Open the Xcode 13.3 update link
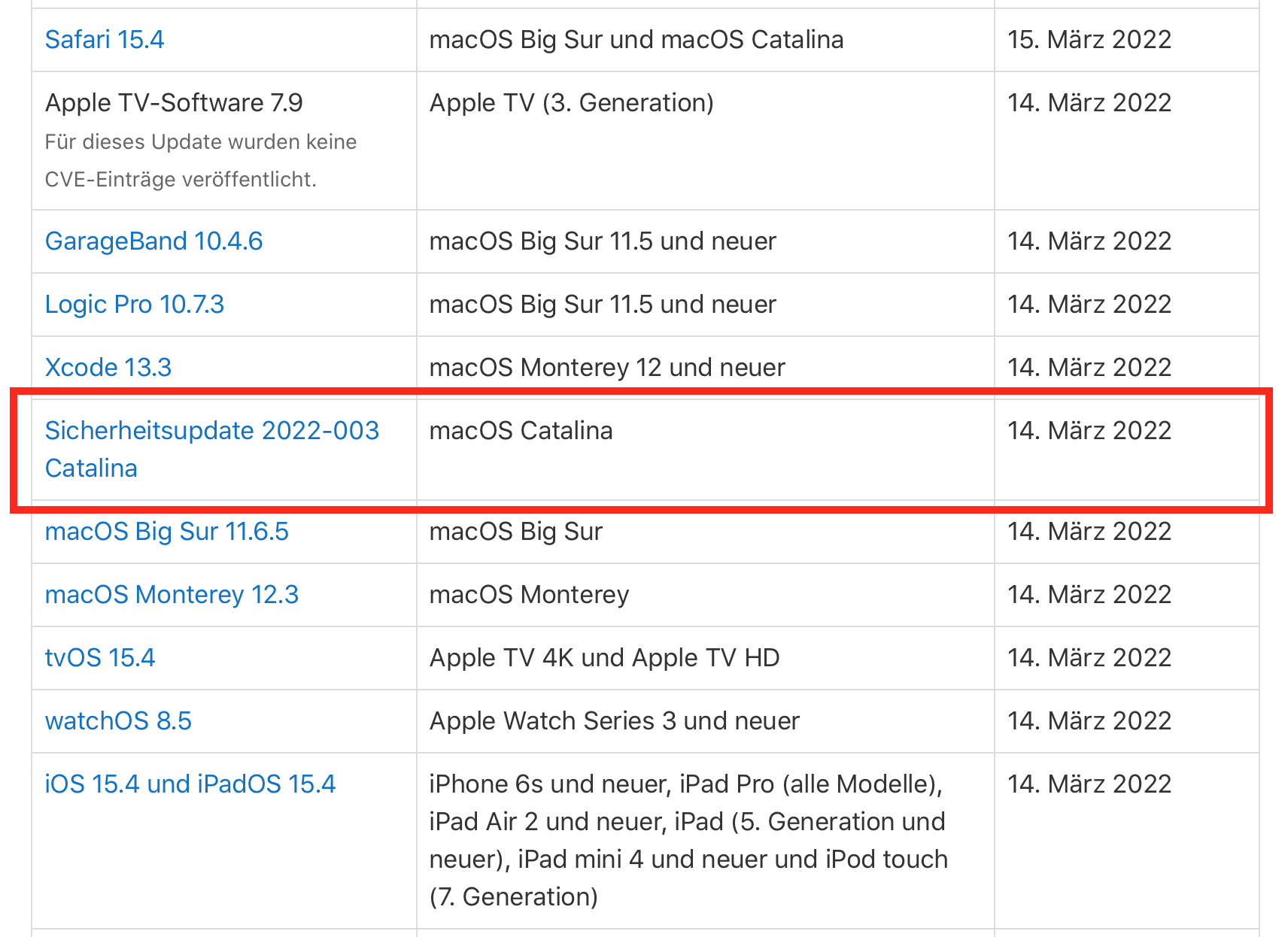 coord(108,368)
